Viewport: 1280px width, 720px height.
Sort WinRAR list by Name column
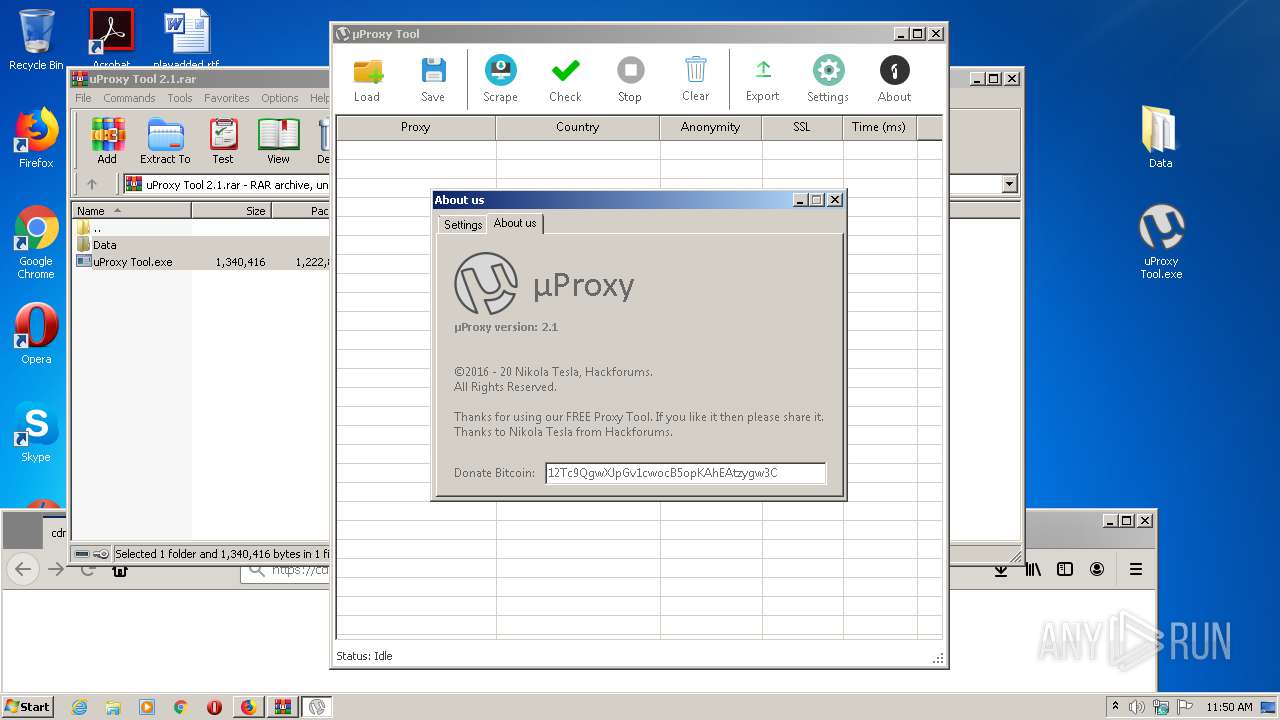tap(131, 211)
